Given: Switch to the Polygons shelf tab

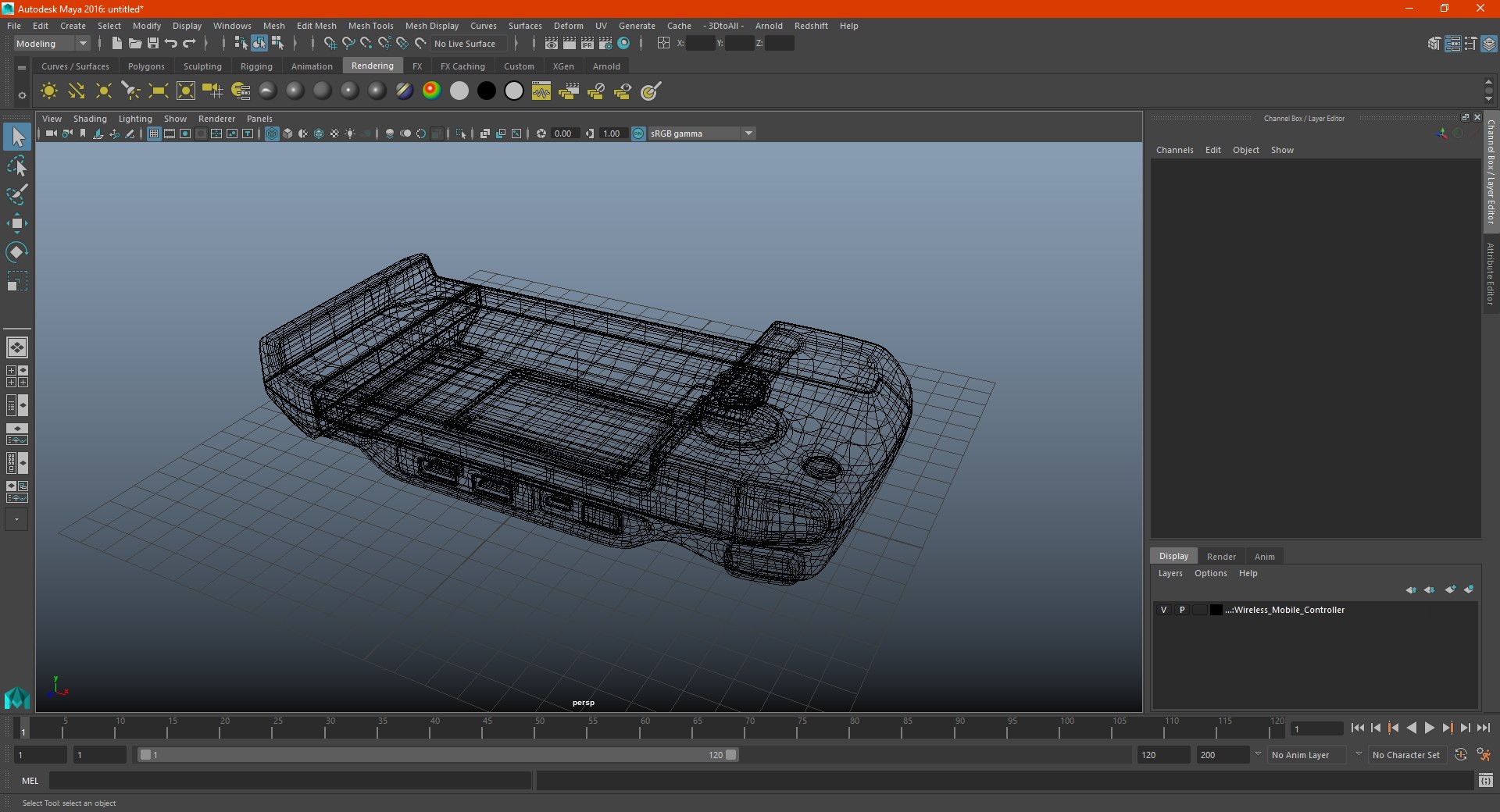Looking at the screenshot, I should (146, 66).
